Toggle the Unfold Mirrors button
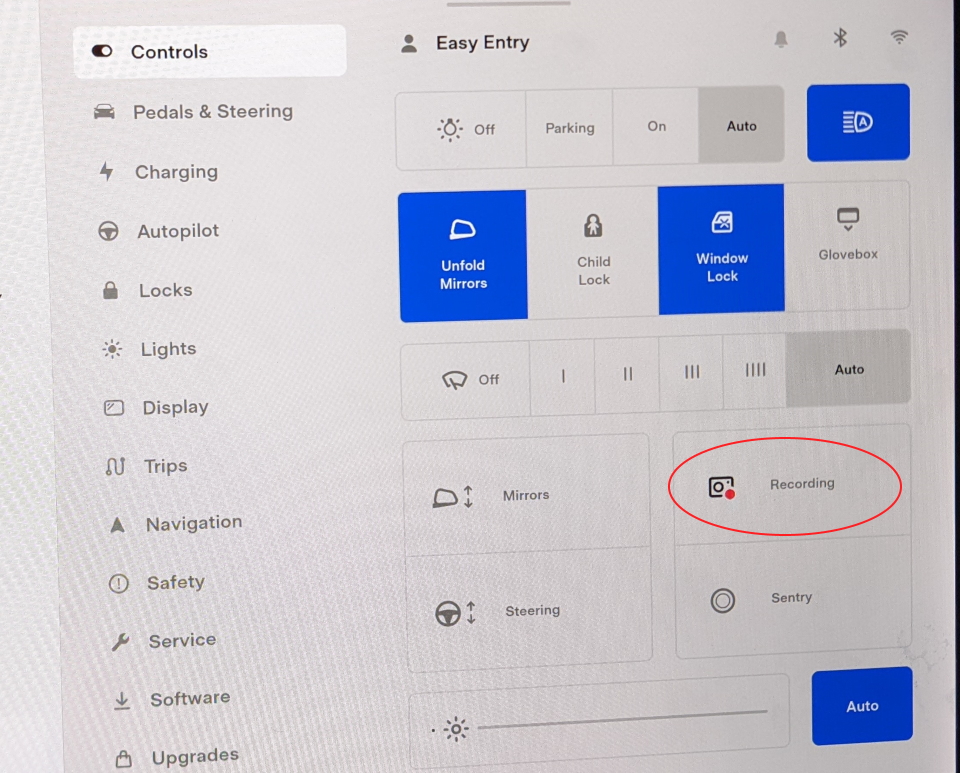This screenshot has height=773, width=960. 463,255
